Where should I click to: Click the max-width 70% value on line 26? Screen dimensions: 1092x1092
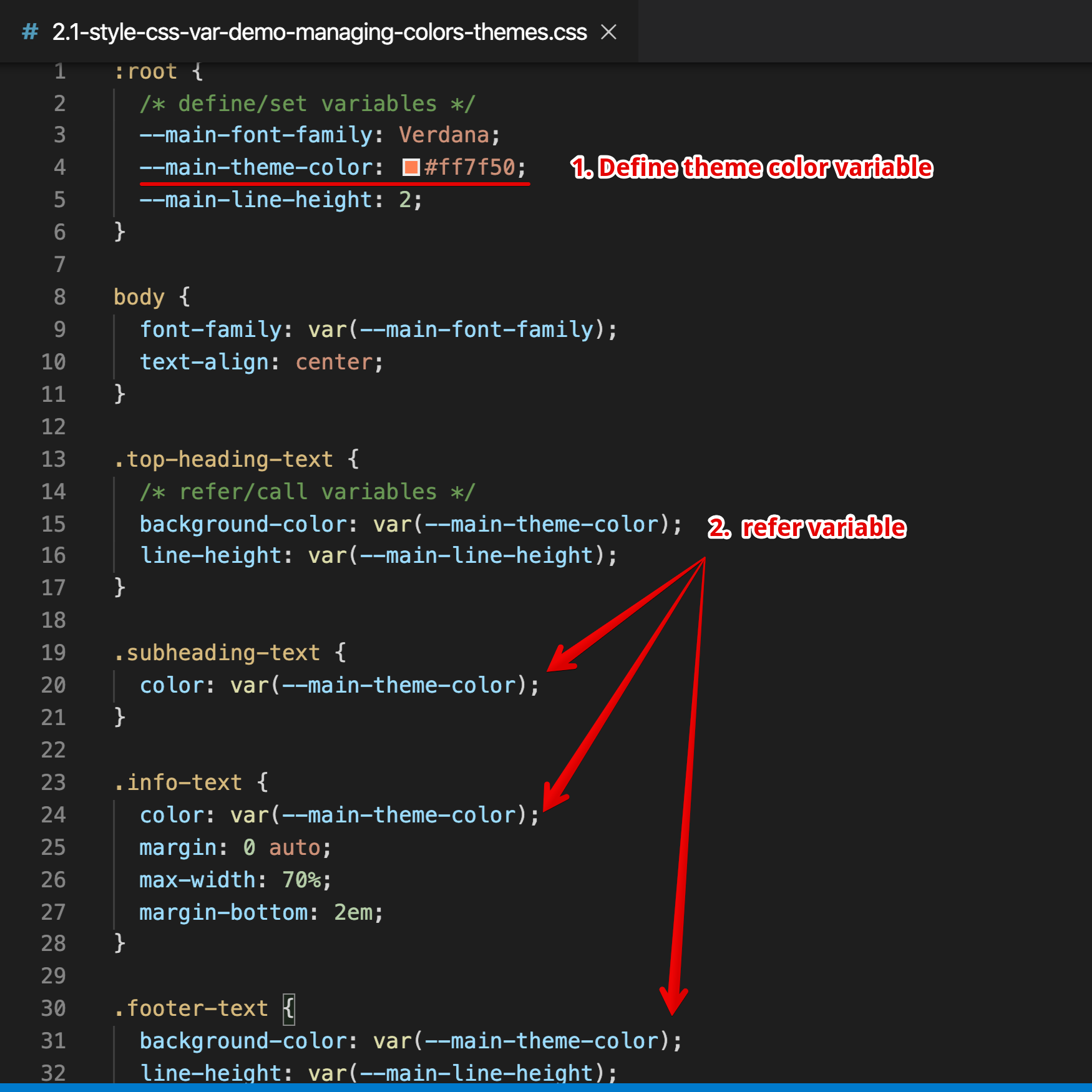(x=304, y=879)
